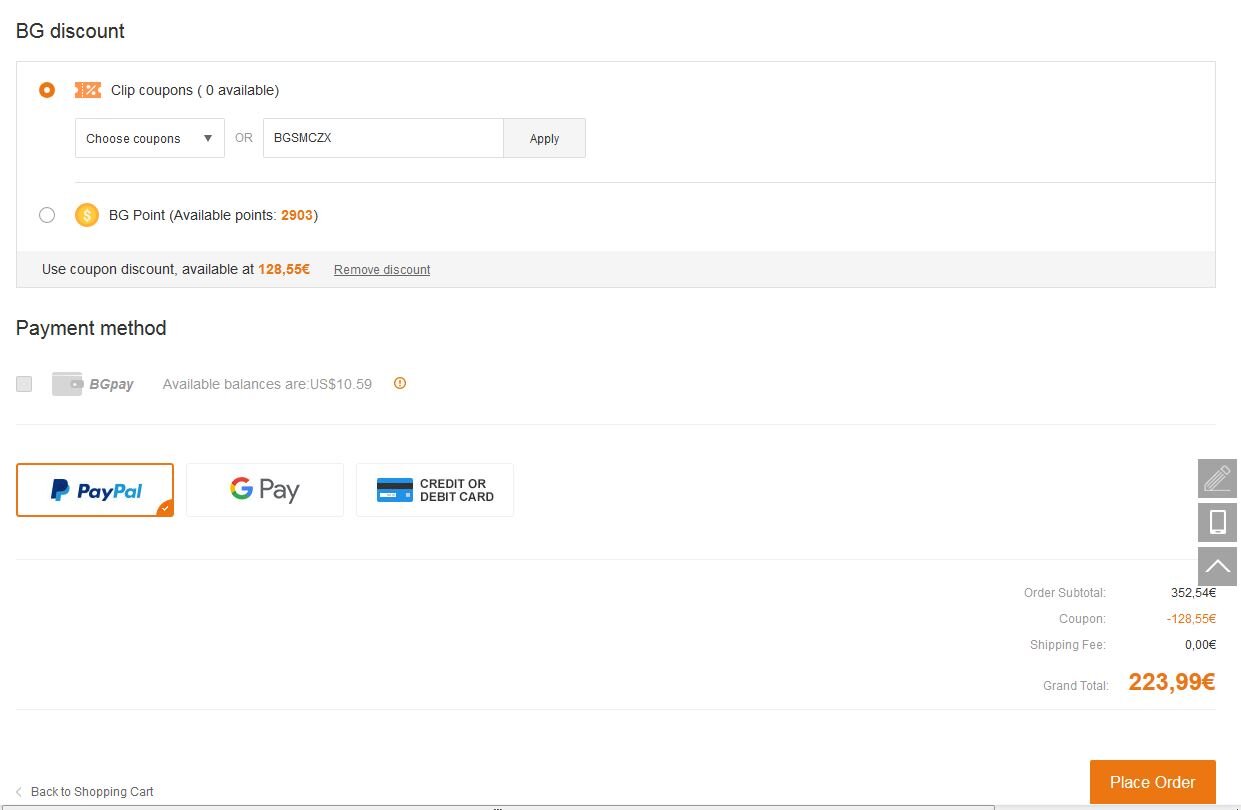1241x810 pixels.
Task: Click the coupon ticket icon
Action: pyautogui.click(x=88, y=90)
